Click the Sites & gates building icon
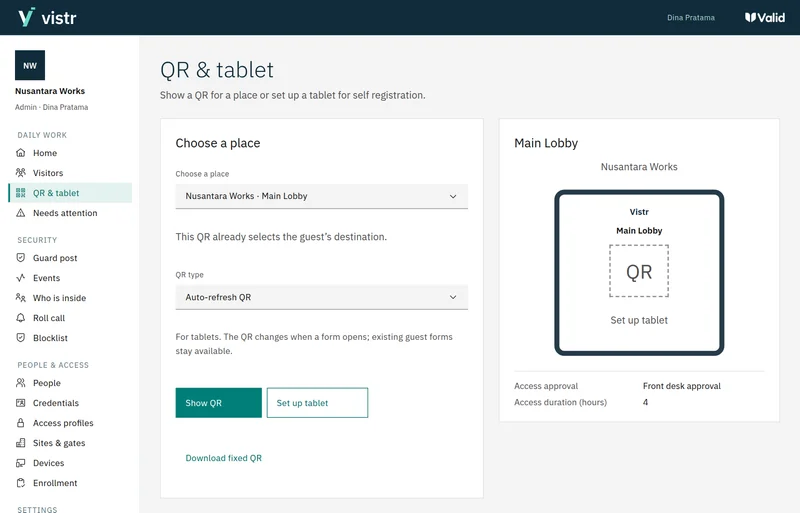Image resolution: width=800 pixels, height=513 pixels. pyautogui.click(x=20, y=443)
